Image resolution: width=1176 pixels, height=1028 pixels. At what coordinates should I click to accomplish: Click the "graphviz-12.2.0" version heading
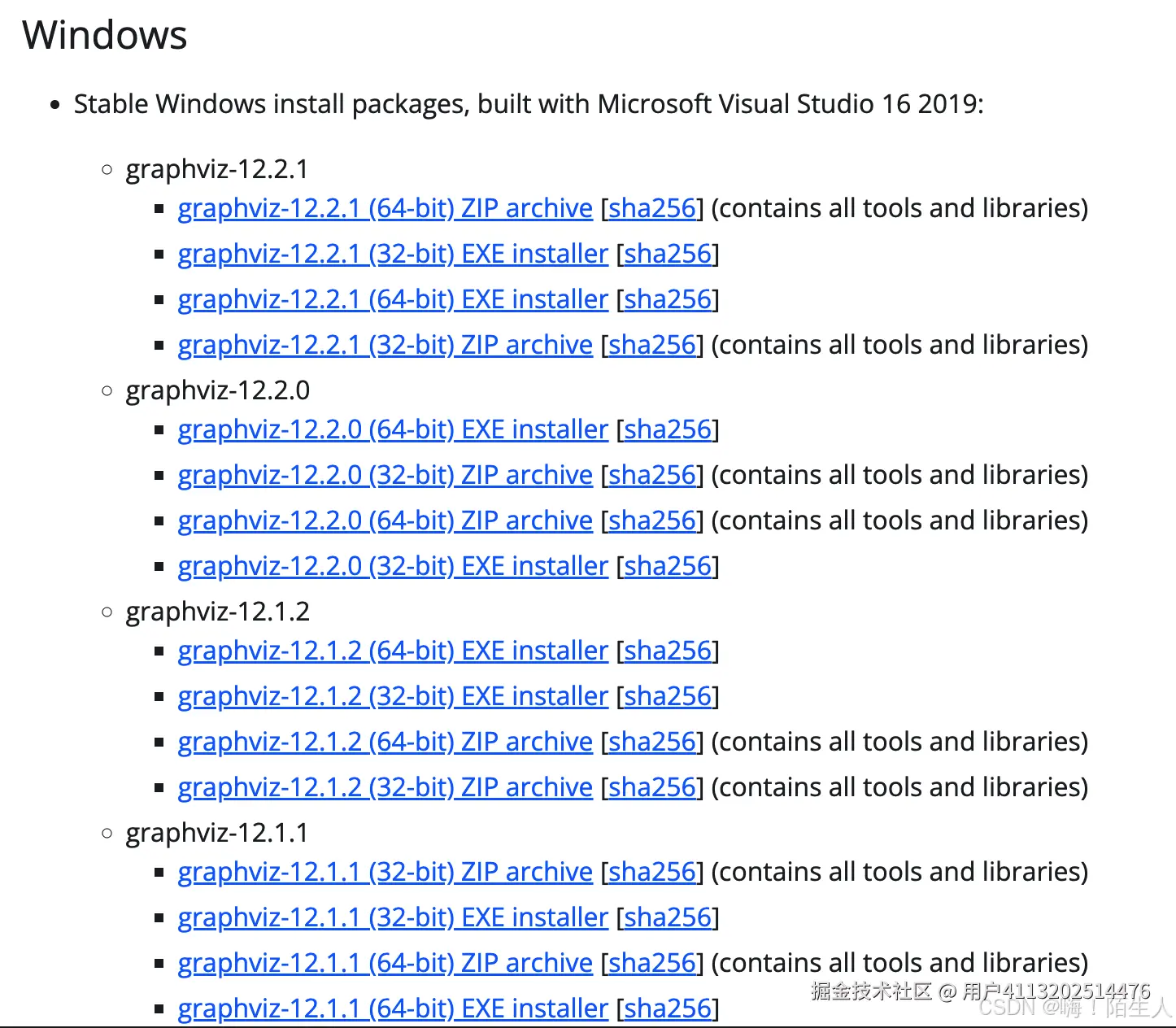(x=217, y=390)
